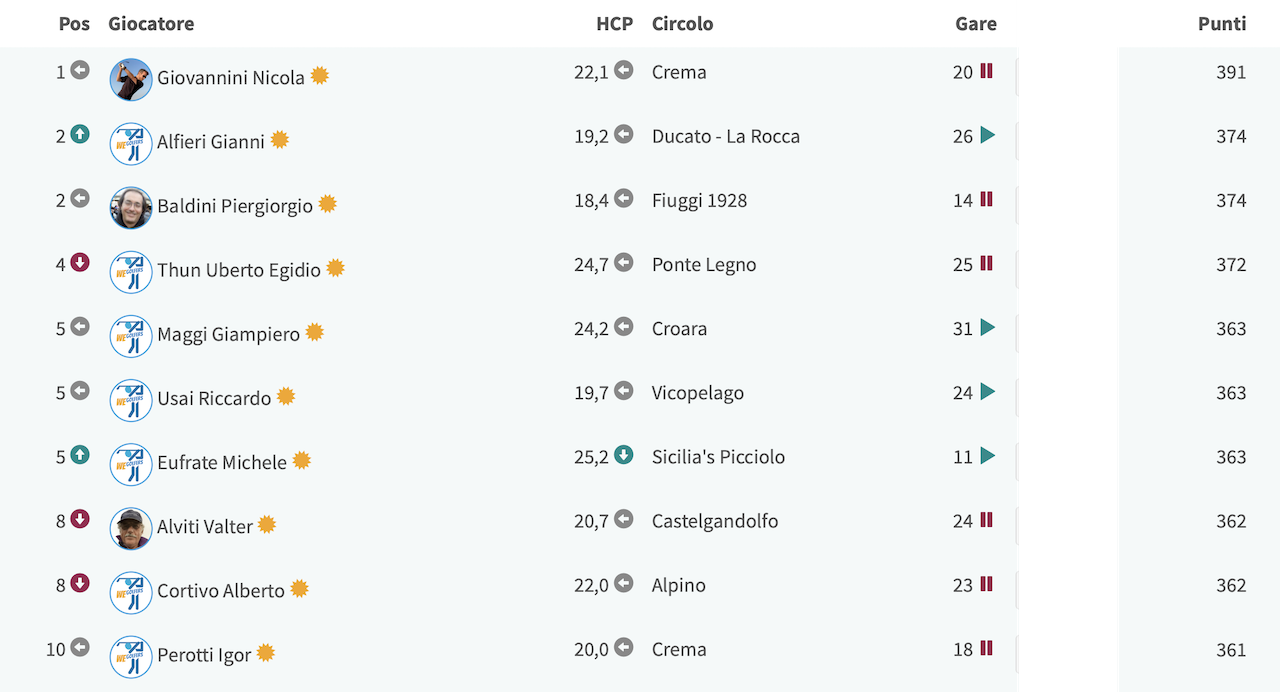1280x692 pixels.
Task: Click the orange star badge next to Alfieri Gianni
Action: pos(280,140)
